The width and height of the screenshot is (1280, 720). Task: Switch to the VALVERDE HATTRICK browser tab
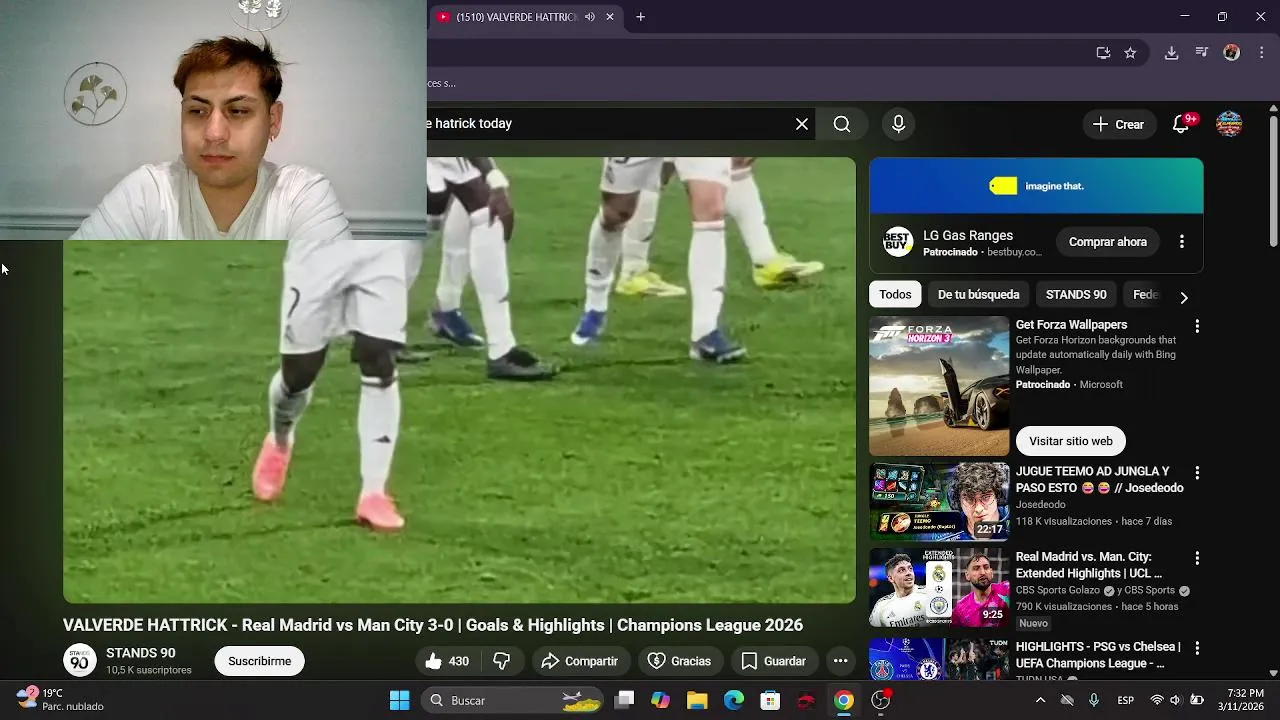pos(515,17)
